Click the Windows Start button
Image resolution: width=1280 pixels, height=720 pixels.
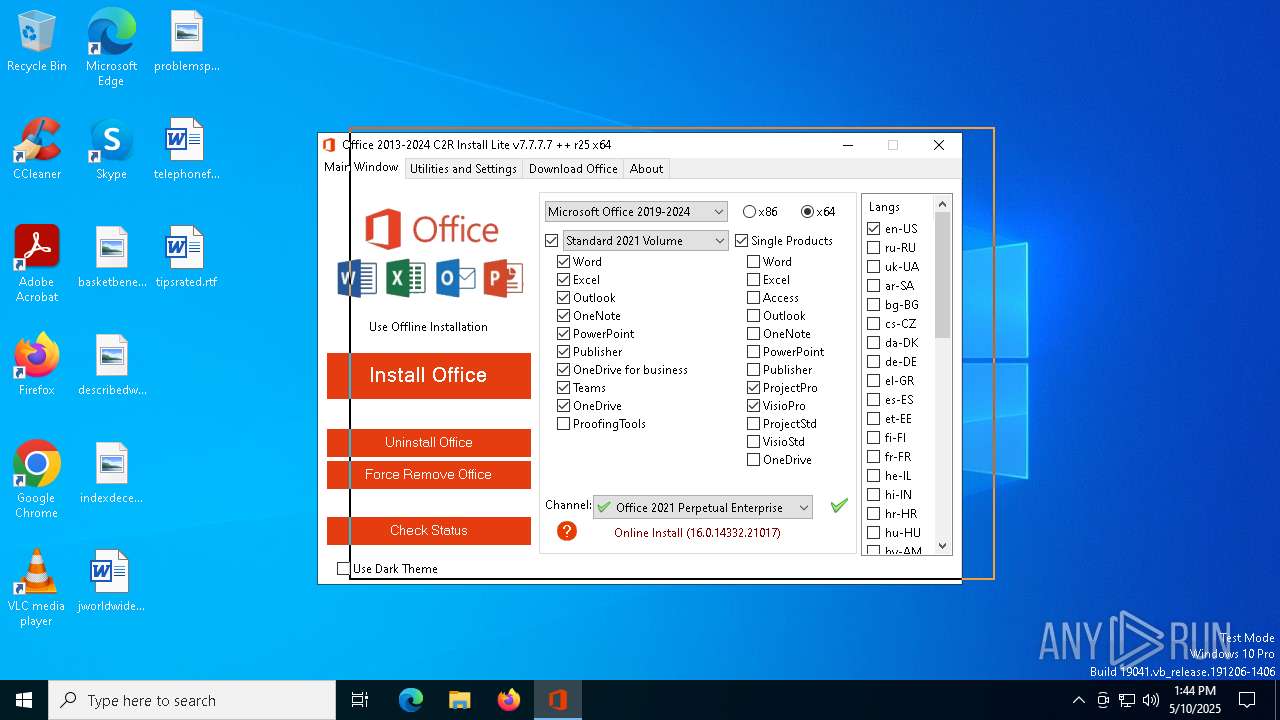coord(24,700)
